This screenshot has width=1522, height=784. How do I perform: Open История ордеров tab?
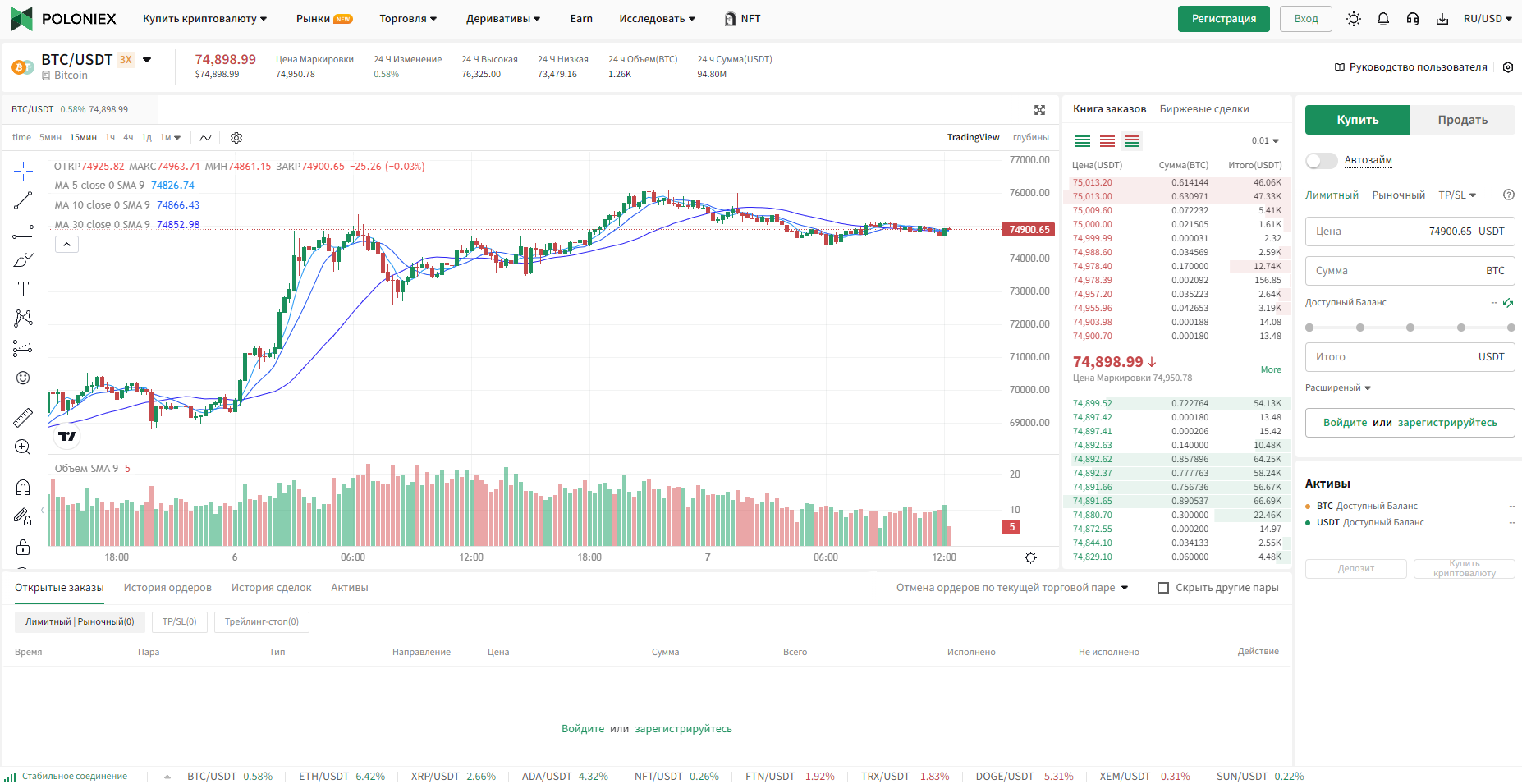(x=167, y=588)
